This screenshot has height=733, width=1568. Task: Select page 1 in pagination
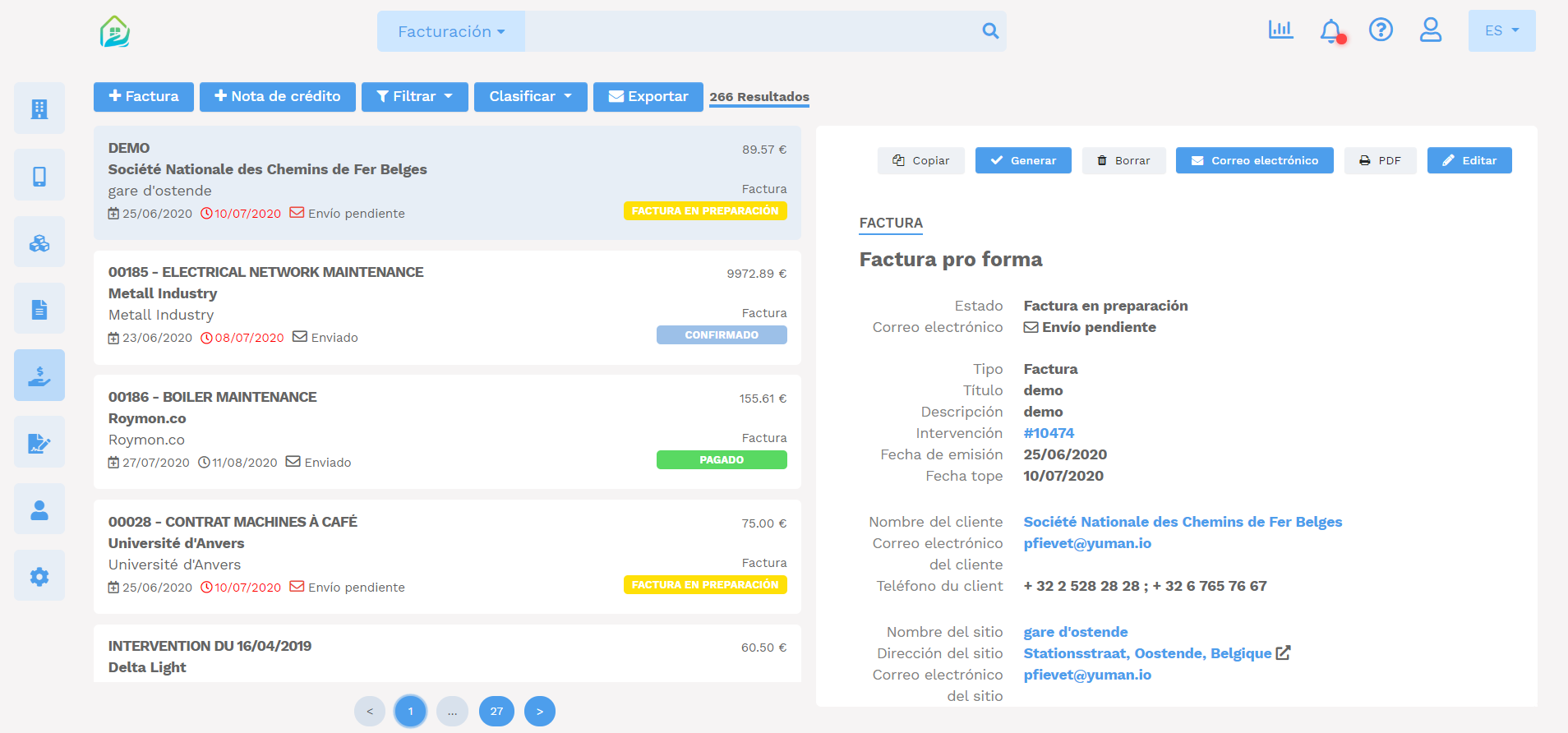pos(411,712)
